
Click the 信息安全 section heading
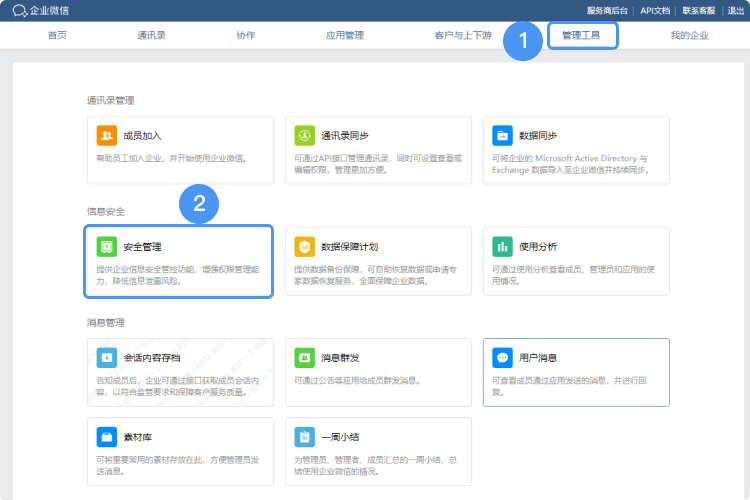pyautogui.click(x=106, y=211)
